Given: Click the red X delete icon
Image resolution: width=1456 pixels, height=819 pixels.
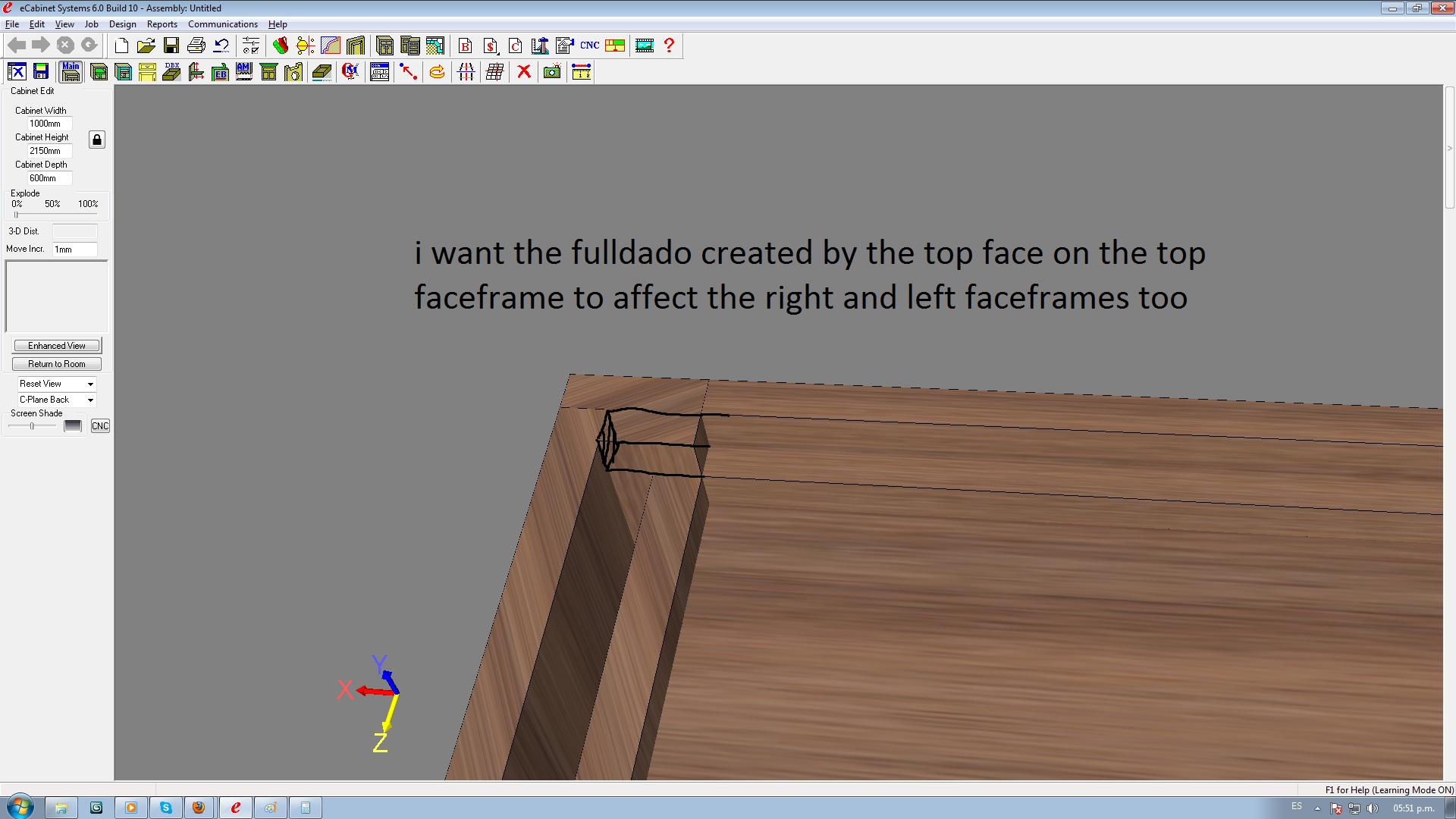Looking at the screenshot, I should [523, 72].
